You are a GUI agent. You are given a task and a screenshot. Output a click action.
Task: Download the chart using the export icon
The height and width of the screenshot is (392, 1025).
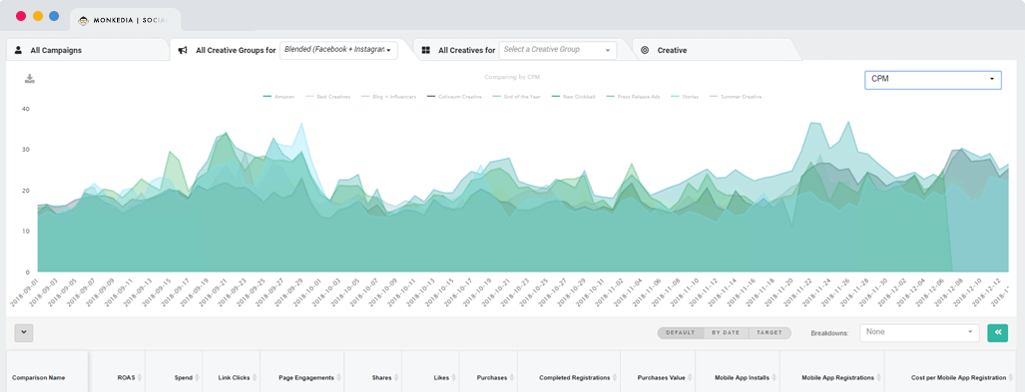(29, 79)
